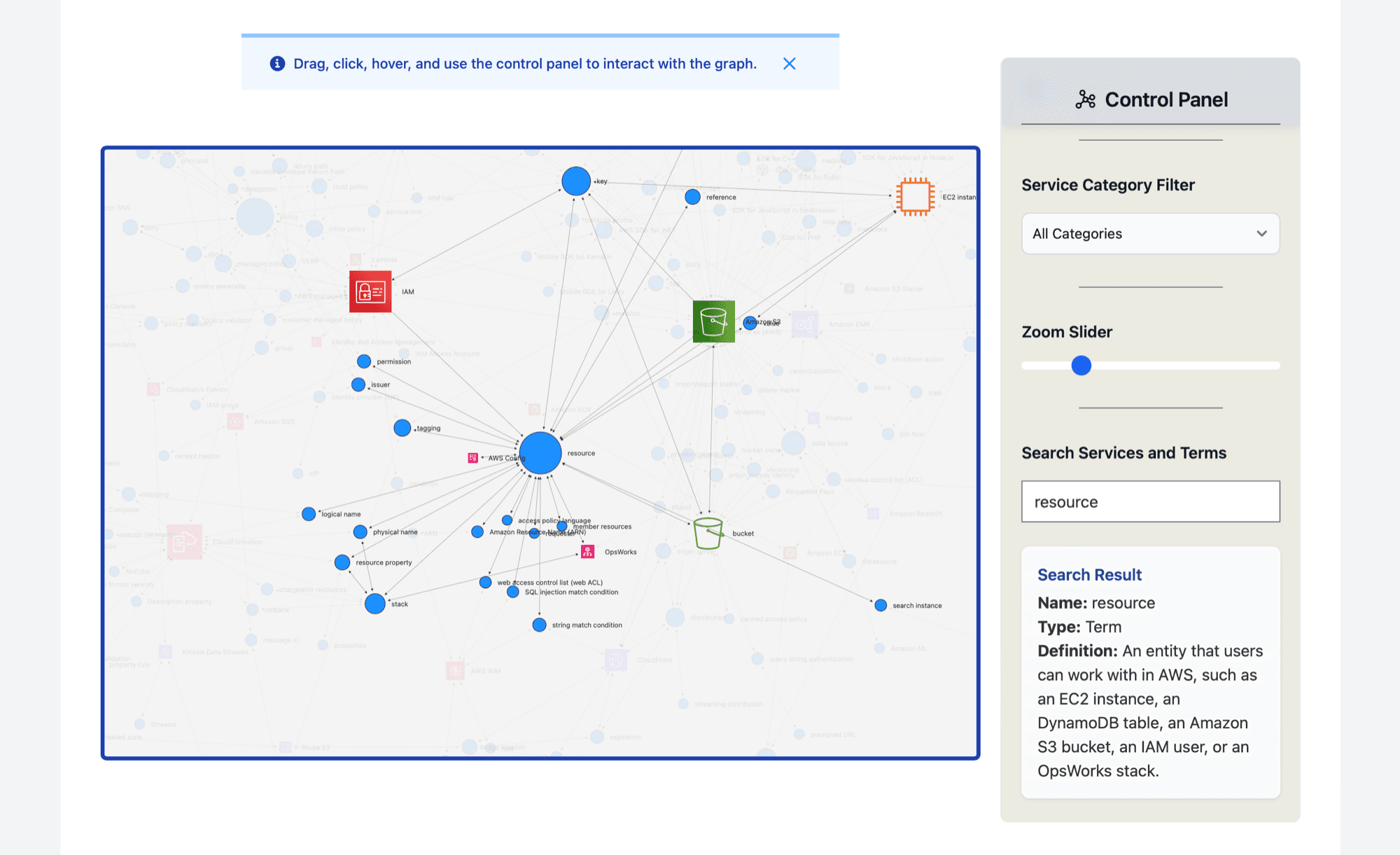Dismiss the interaction hint banner
The width and height of the screenshot is (1400, 855).
[x=789, y=64]
